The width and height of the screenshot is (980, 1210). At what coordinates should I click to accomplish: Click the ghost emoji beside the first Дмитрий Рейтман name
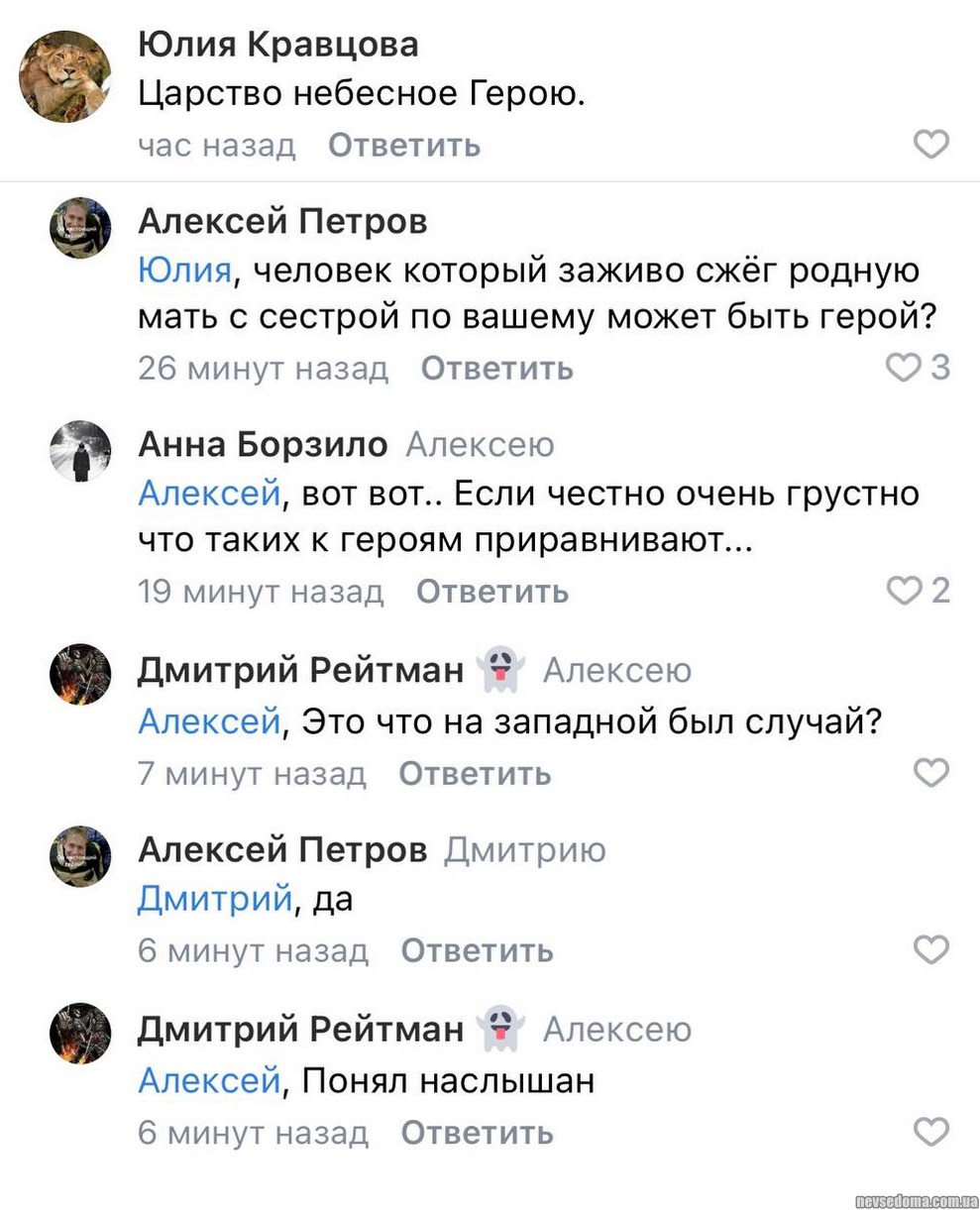click(501, 670)
